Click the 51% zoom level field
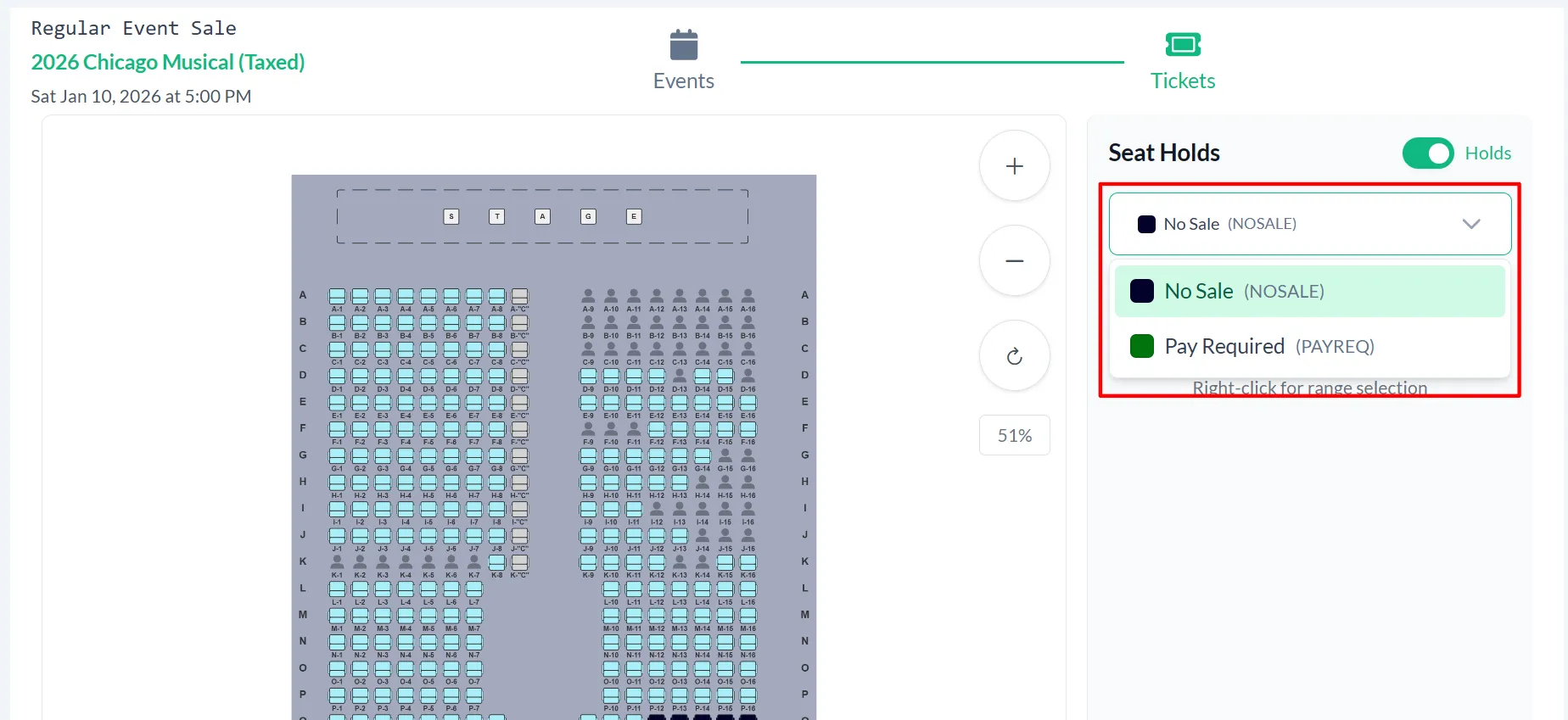Viewport: 1568px width, 720px height. pos(1015,435)
